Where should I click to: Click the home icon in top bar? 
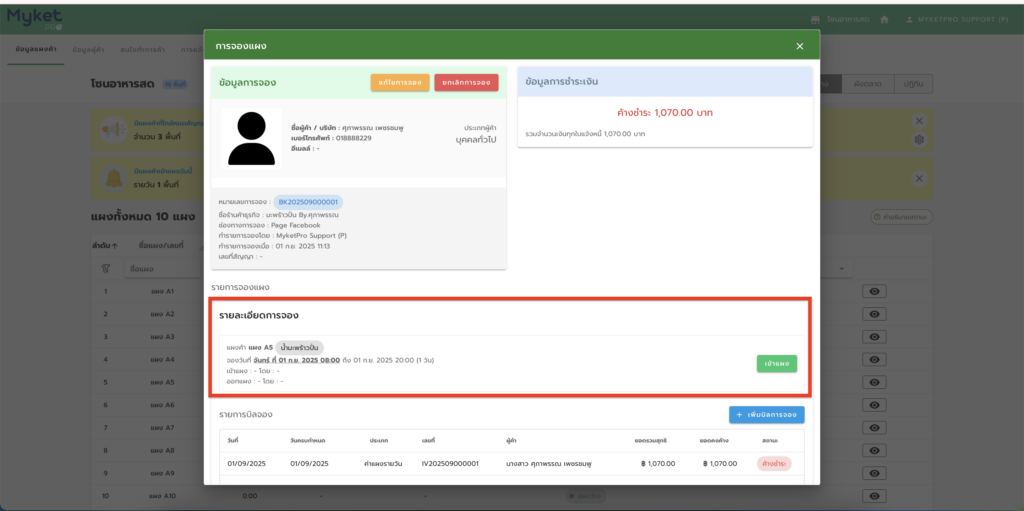884,20
